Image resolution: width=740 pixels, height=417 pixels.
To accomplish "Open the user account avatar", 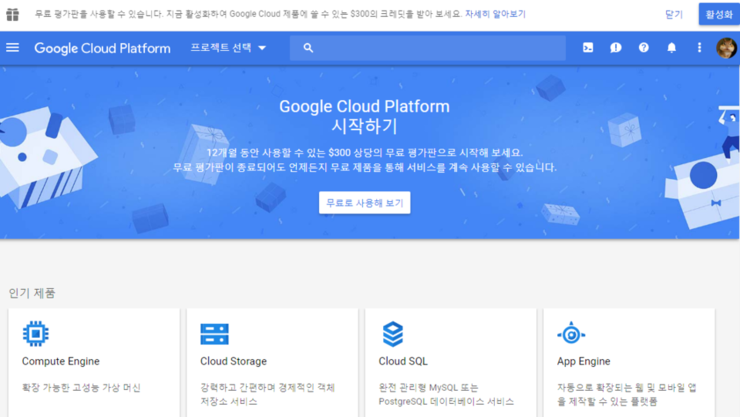I will [x=726, y=48].
